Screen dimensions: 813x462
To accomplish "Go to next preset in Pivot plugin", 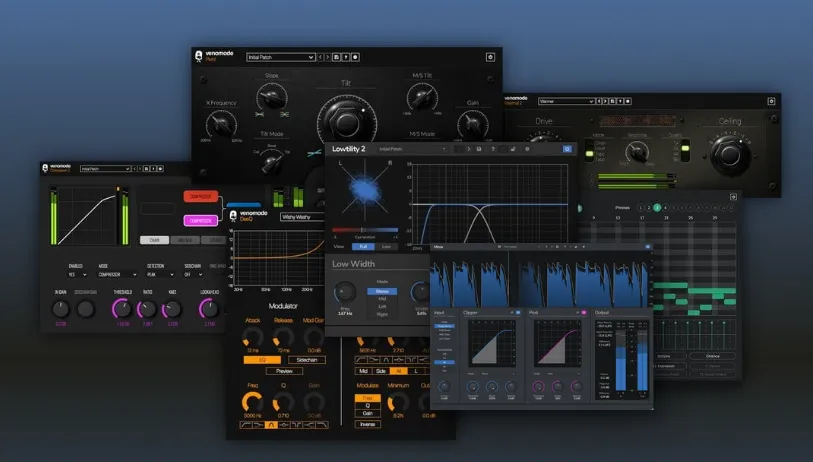I will (x=328, y=57).
